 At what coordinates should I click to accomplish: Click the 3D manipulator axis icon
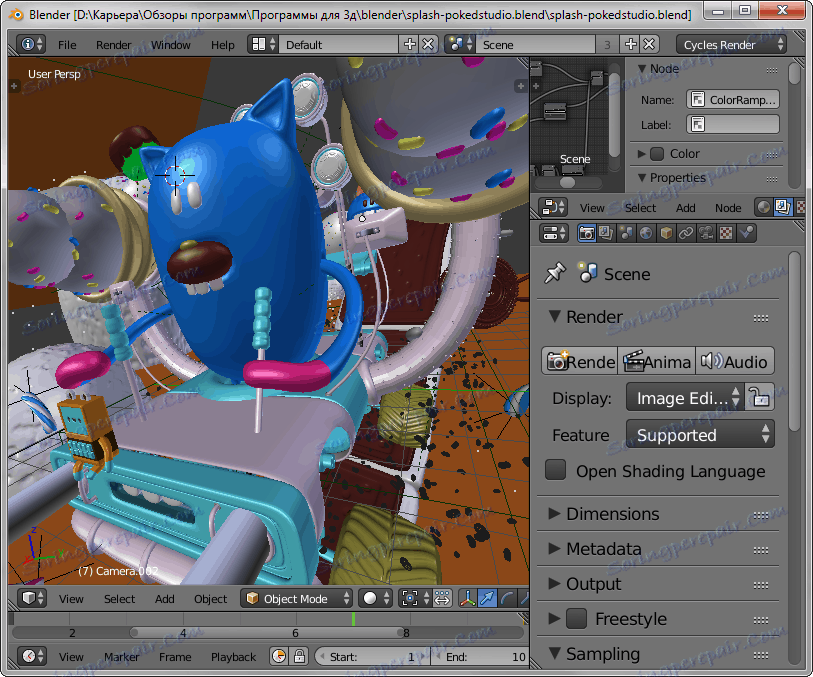coord(467,598)
